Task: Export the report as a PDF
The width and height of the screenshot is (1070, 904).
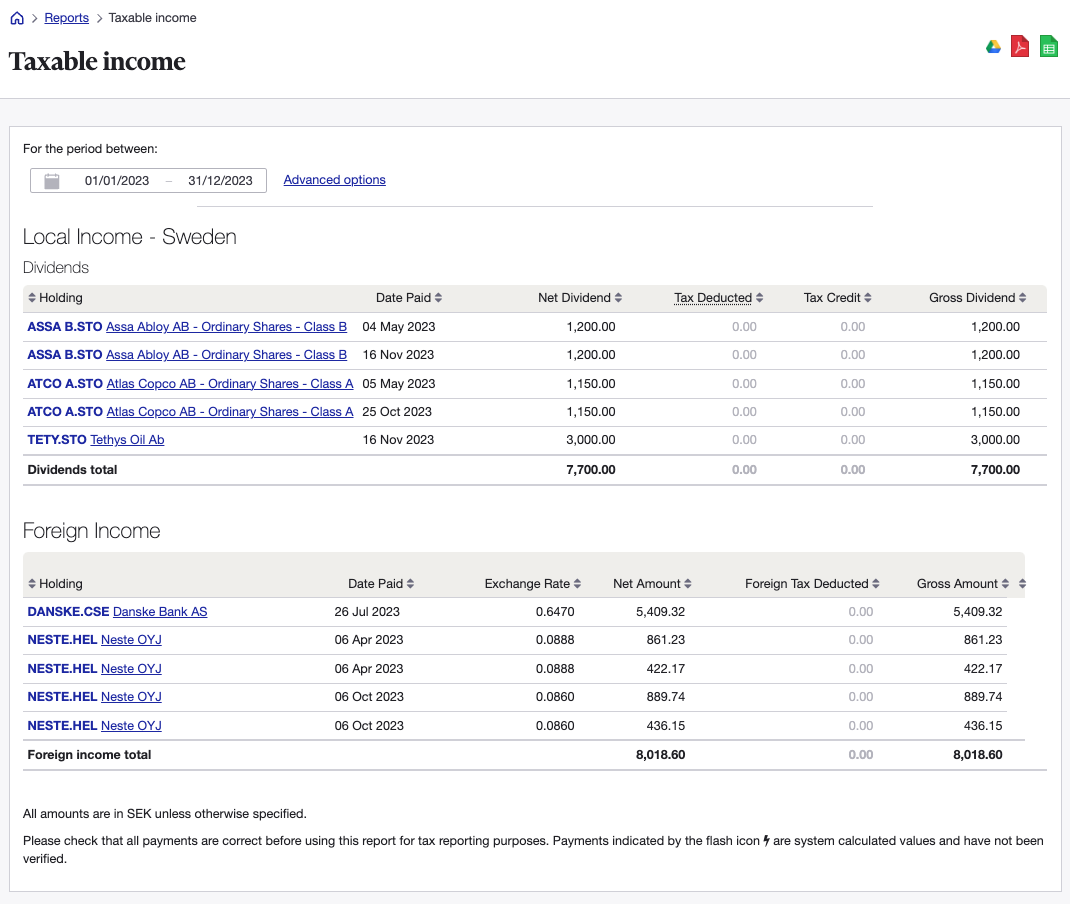Action: [1019, 46]
